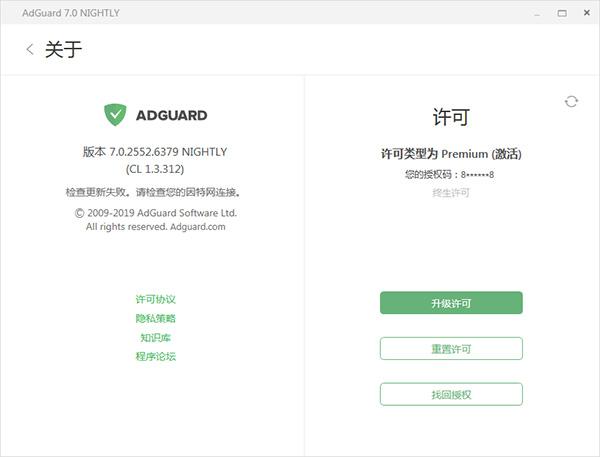This screenshot has height=457, width=600.
Task: Go back using the arrow beside 关于
Action: [30, 49]
